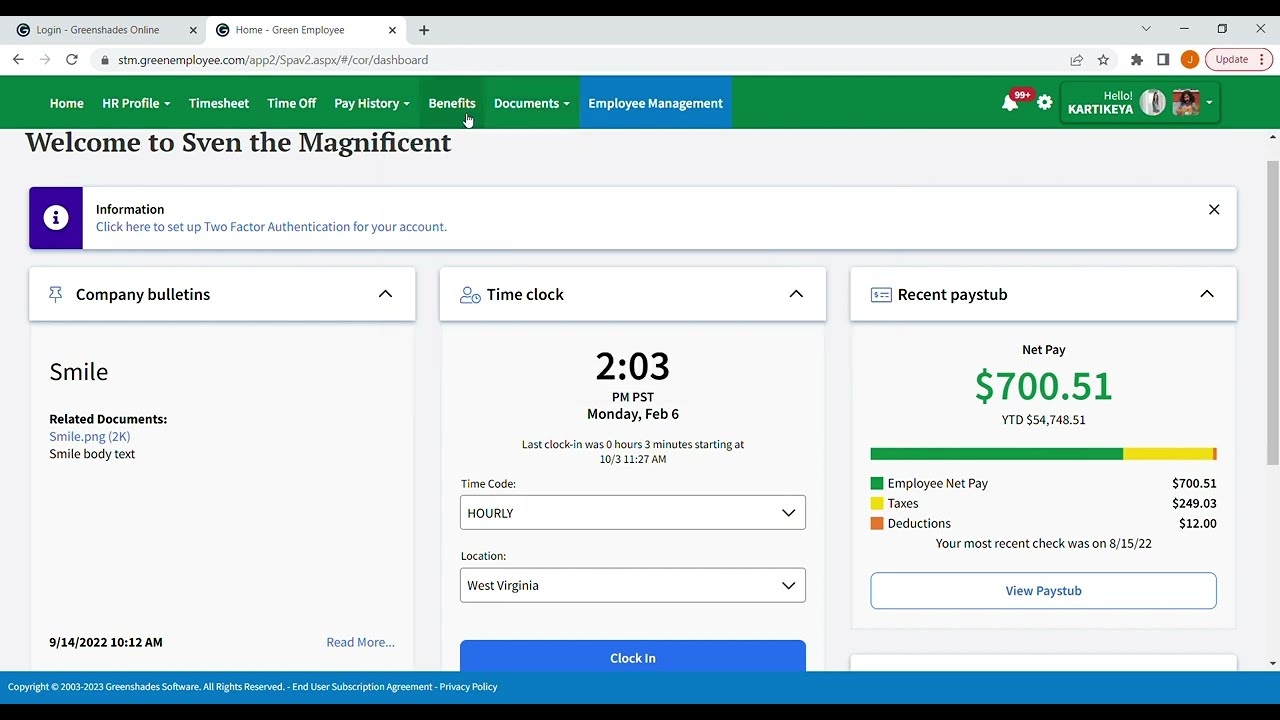Click the browser extensions puzzle icon
This screenshot has width=1280, height=720.
coord(1136,60)
